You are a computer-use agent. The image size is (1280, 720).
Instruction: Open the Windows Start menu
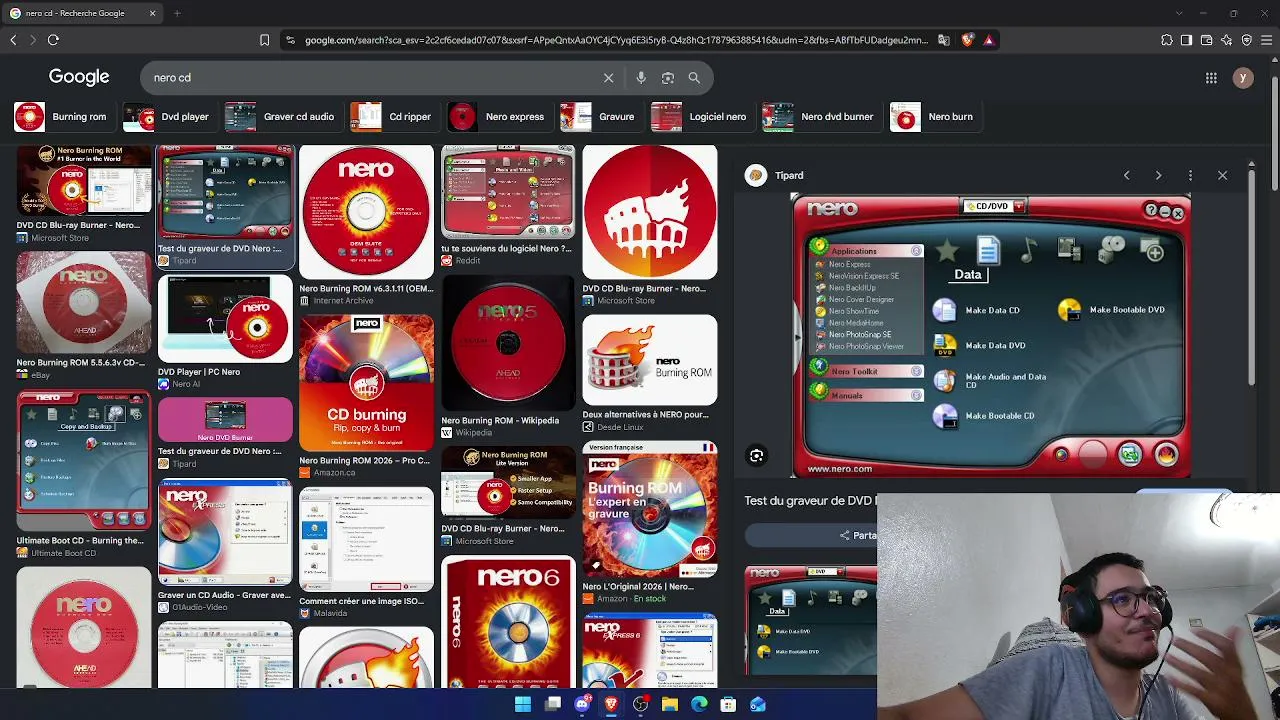tap(523, 704)
